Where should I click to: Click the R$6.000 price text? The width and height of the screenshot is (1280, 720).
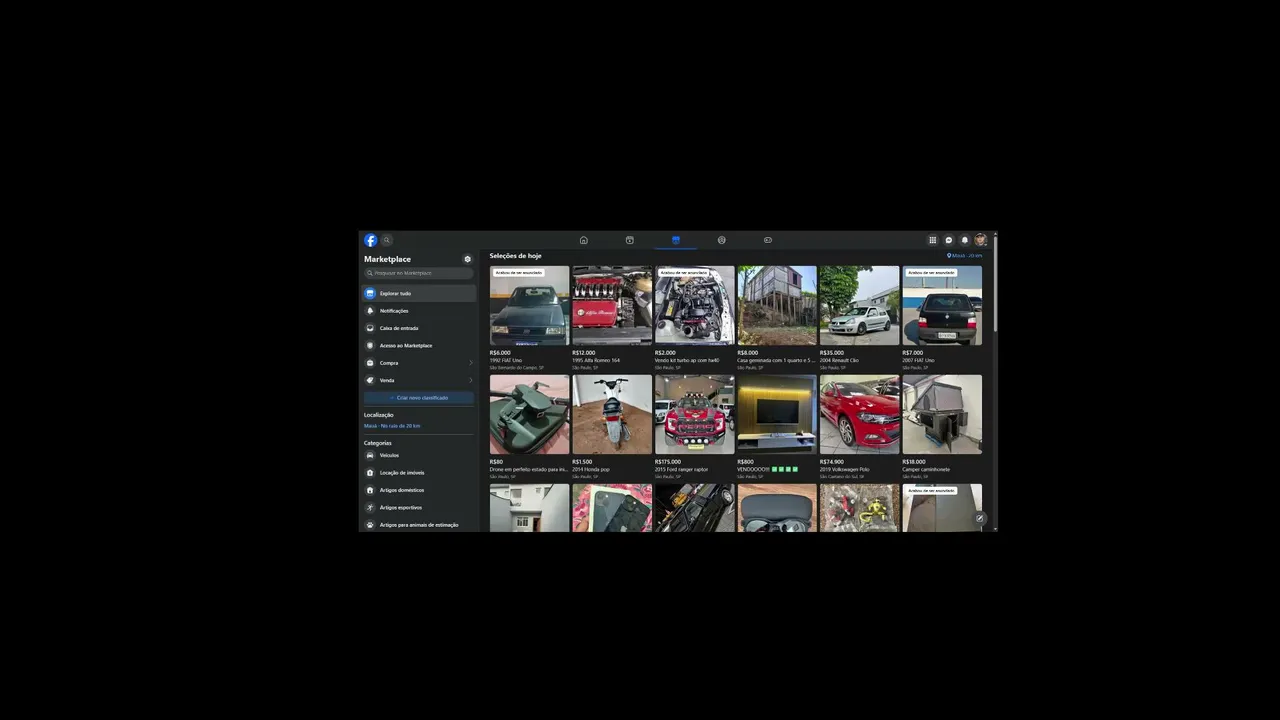[500, 353]
